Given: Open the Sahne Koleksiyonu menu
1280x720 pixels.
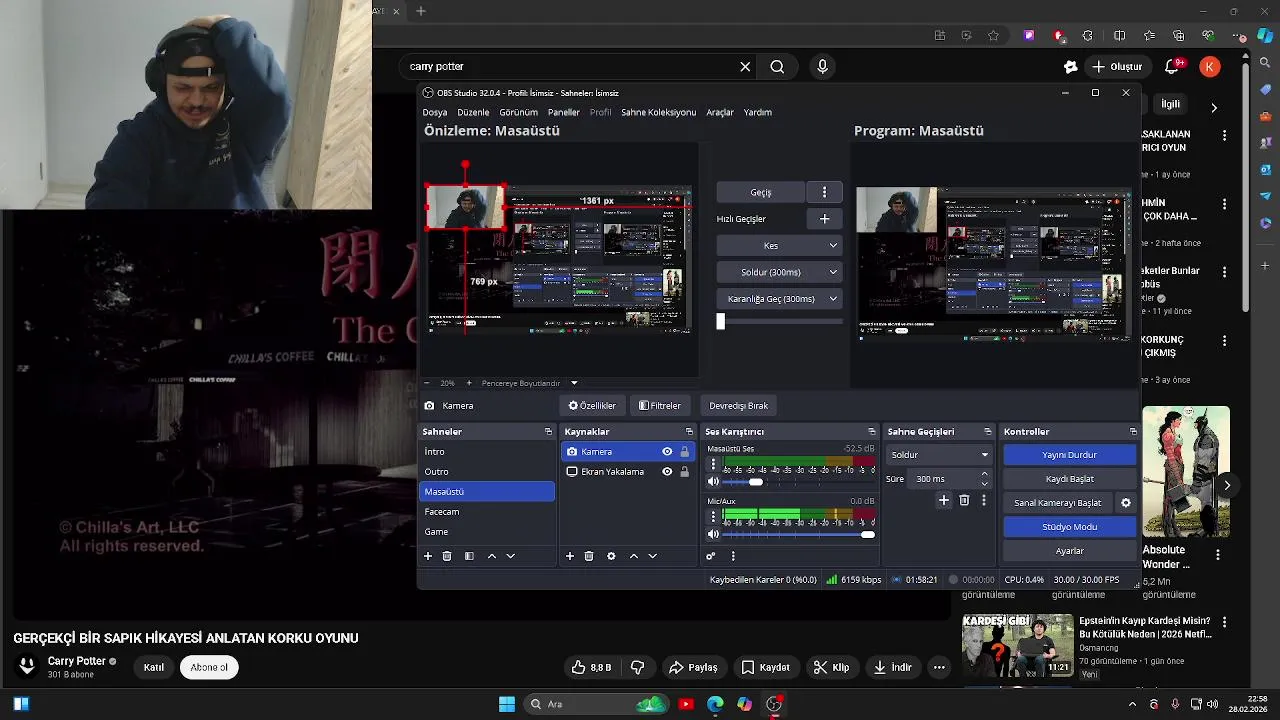Looking at the screenshot, I should 658,112.
